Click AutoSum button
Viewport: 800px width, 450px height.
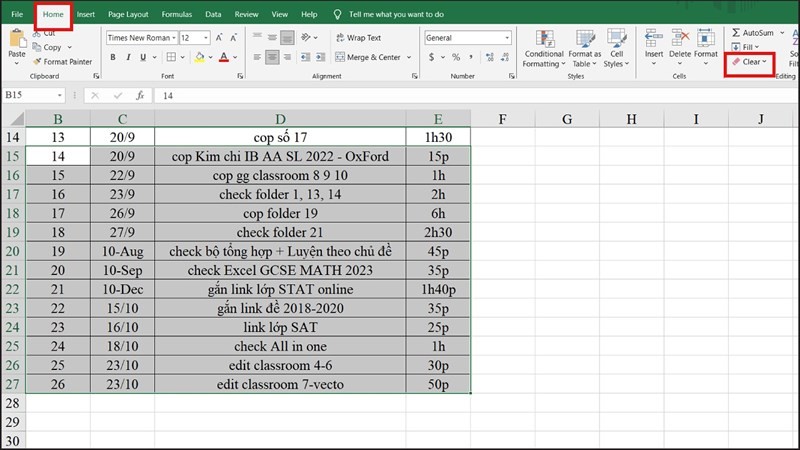[x=753, y=33]
